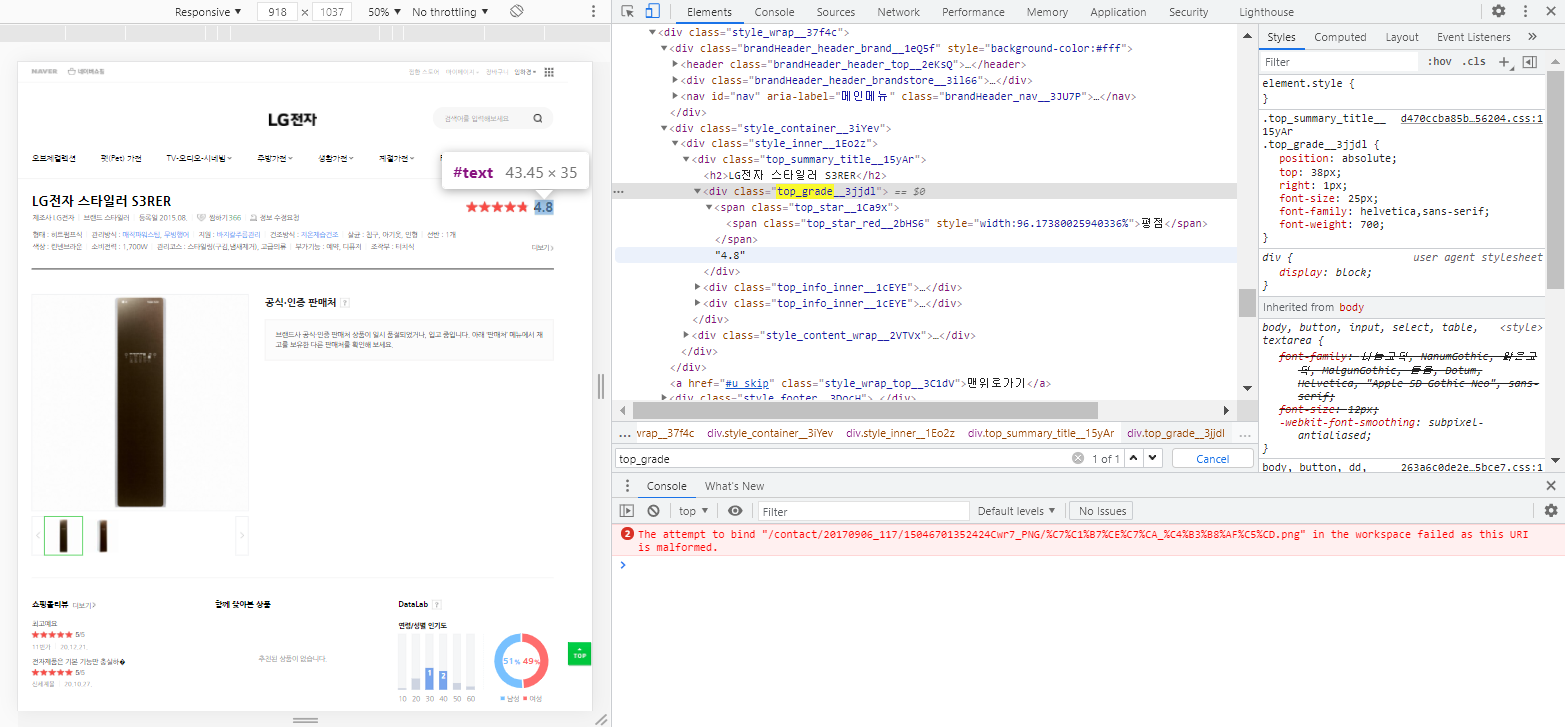Select div.top_summary_title__15yAr breadcrumb
Image resolution: width=1565 pixels, height=727 pixels.
(x=1041, y=433)
